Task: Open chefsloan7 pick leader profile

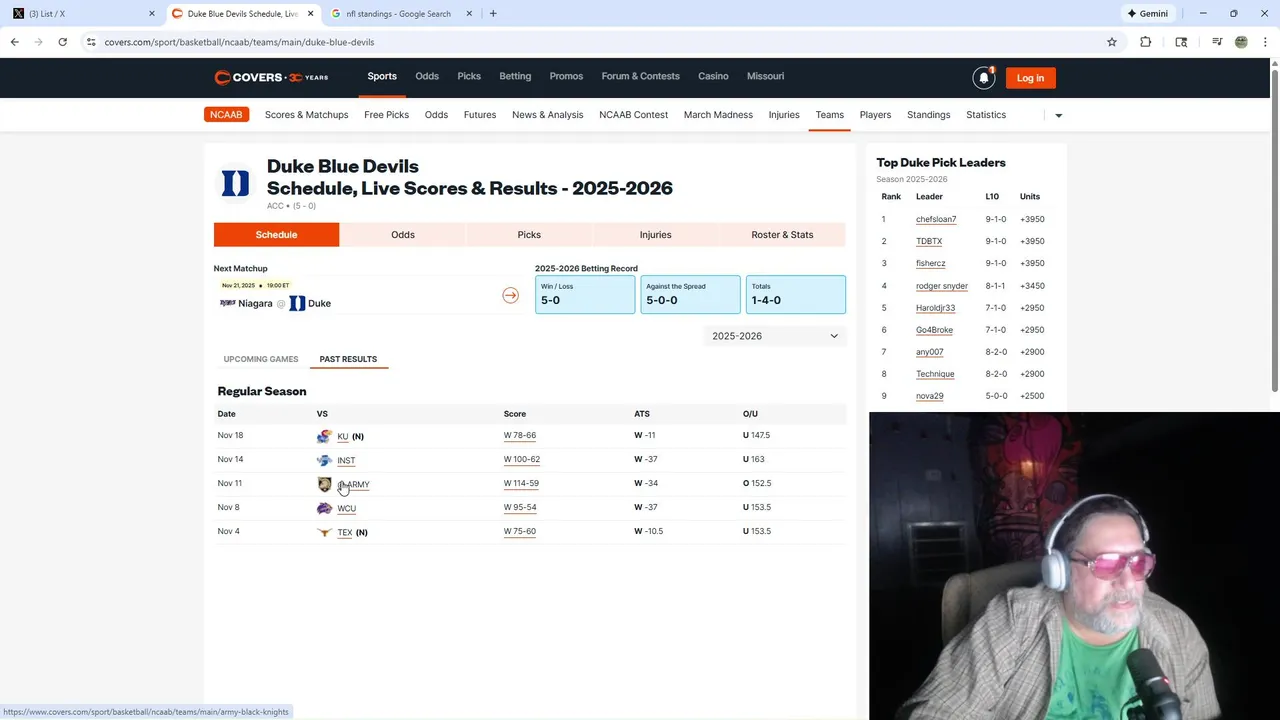Action: (936, 220)
